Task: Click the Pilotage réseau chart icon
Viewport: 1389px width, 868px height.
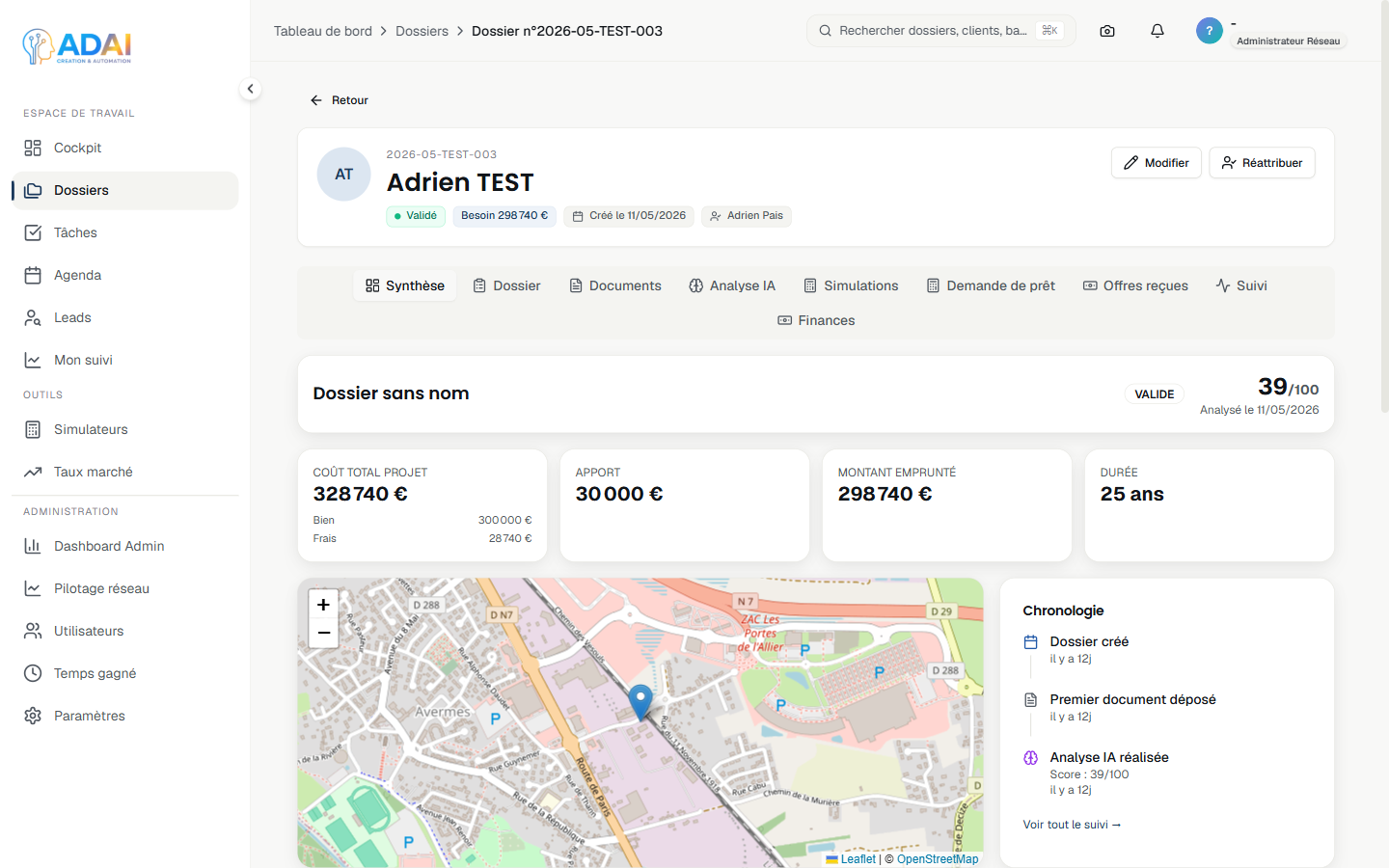Action: 33,588
